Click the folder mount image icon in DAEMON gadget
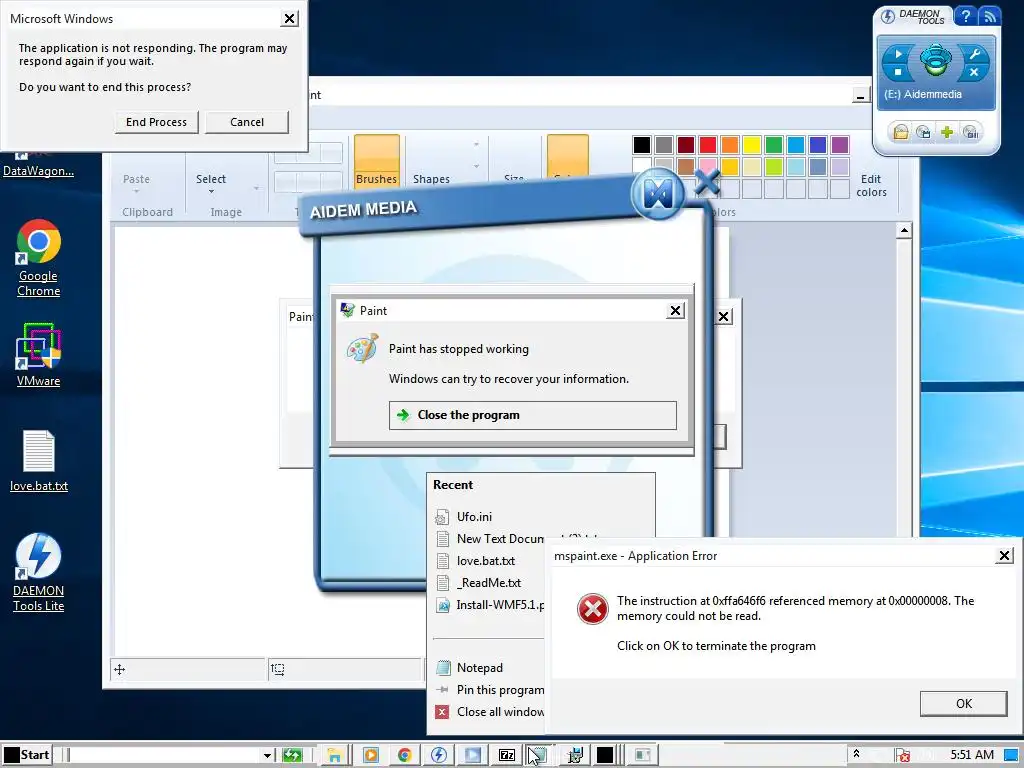The height and width of the screenshot is (768, 1024). click(901, 133)
